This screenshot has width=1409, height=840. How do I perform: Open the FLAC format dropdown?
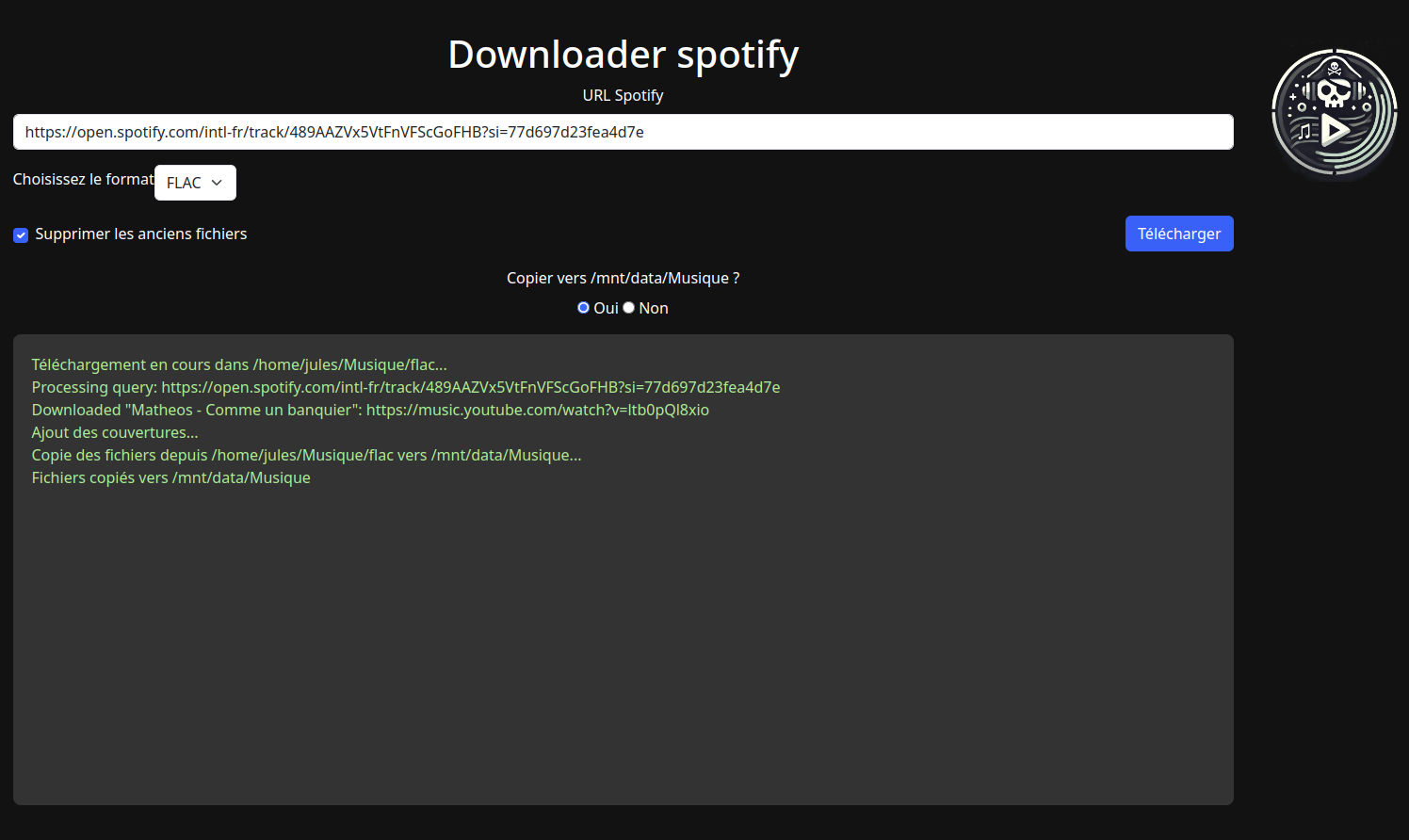tap(194, 183)
